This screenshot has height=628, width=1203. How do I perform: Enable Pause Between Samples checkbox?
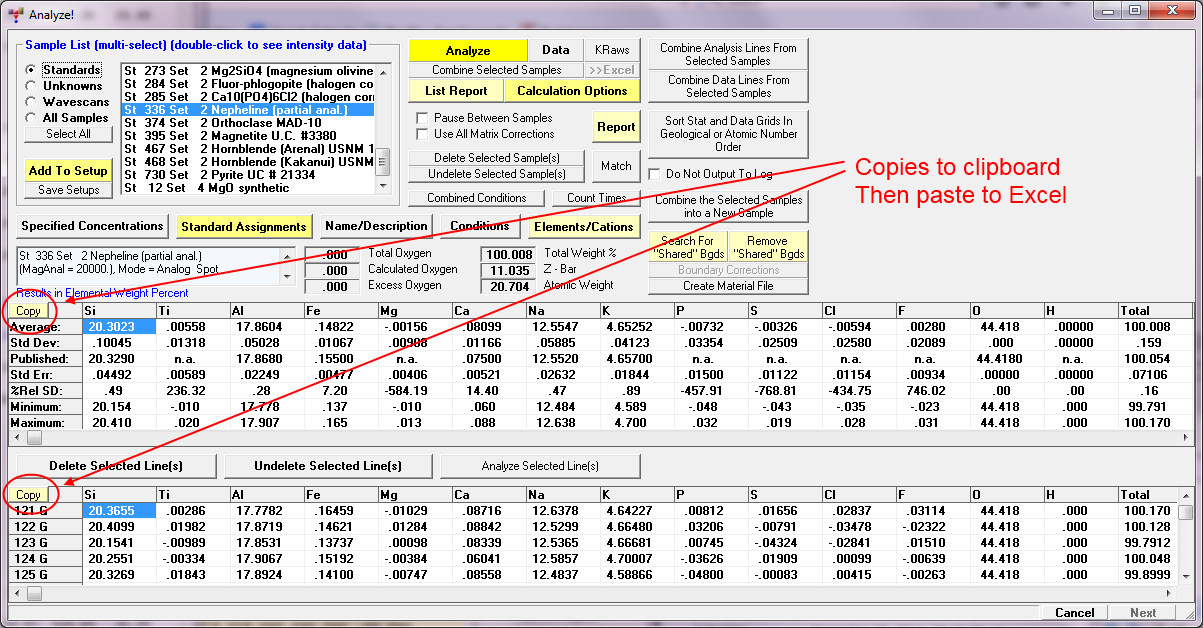[422, 118]
